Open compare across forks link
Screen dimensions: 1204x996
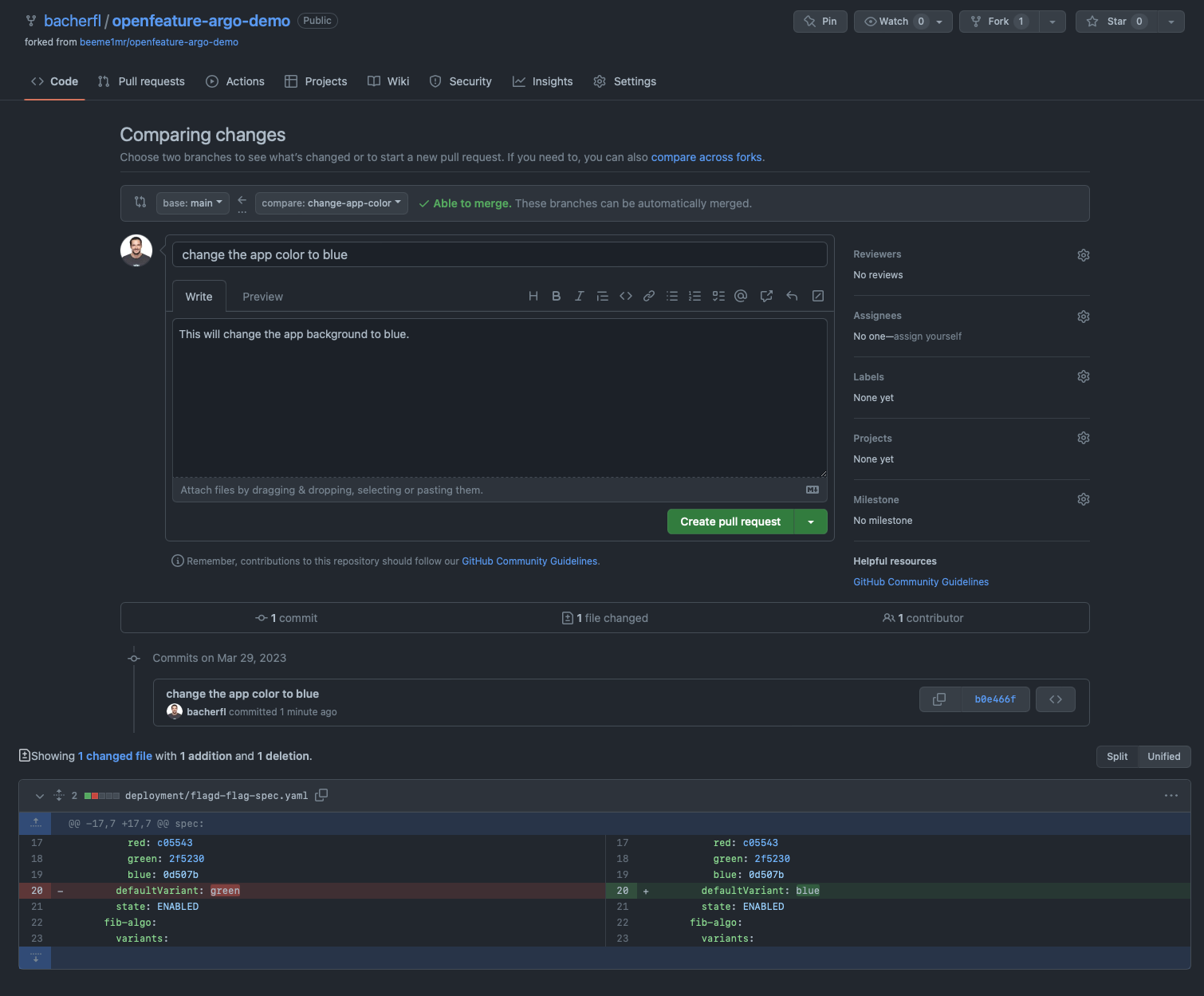pos(706,157)
